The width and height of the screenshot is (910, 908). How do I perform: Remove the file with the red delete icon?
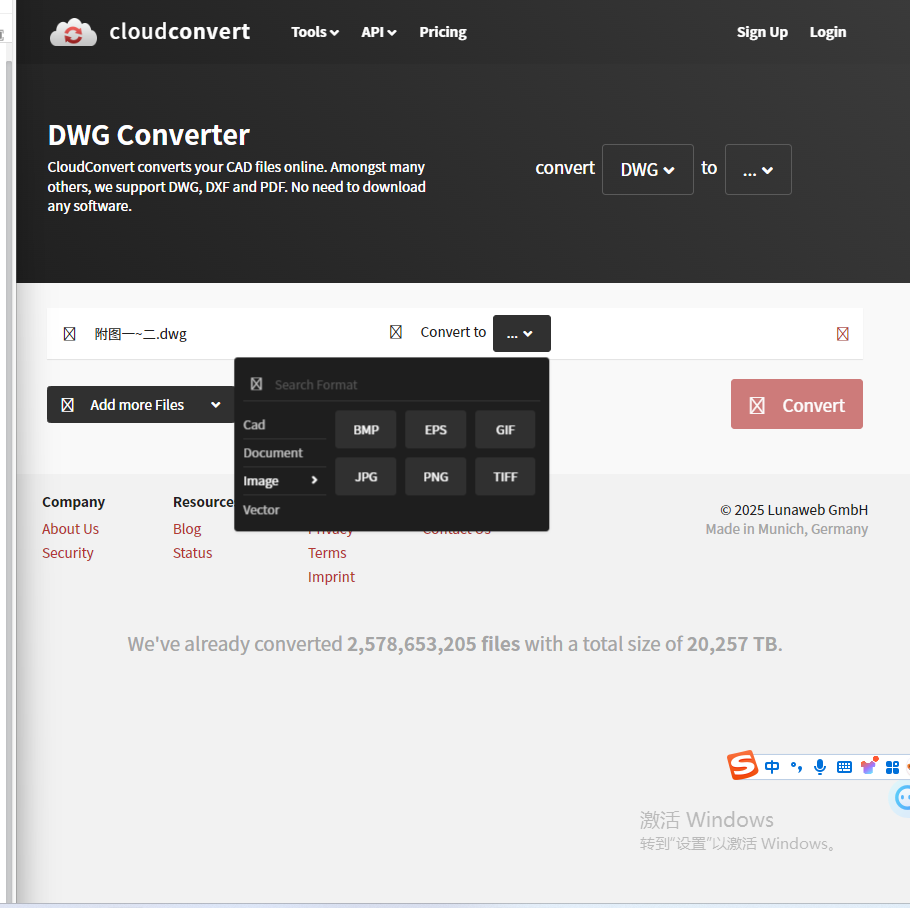tap(843, 334)
